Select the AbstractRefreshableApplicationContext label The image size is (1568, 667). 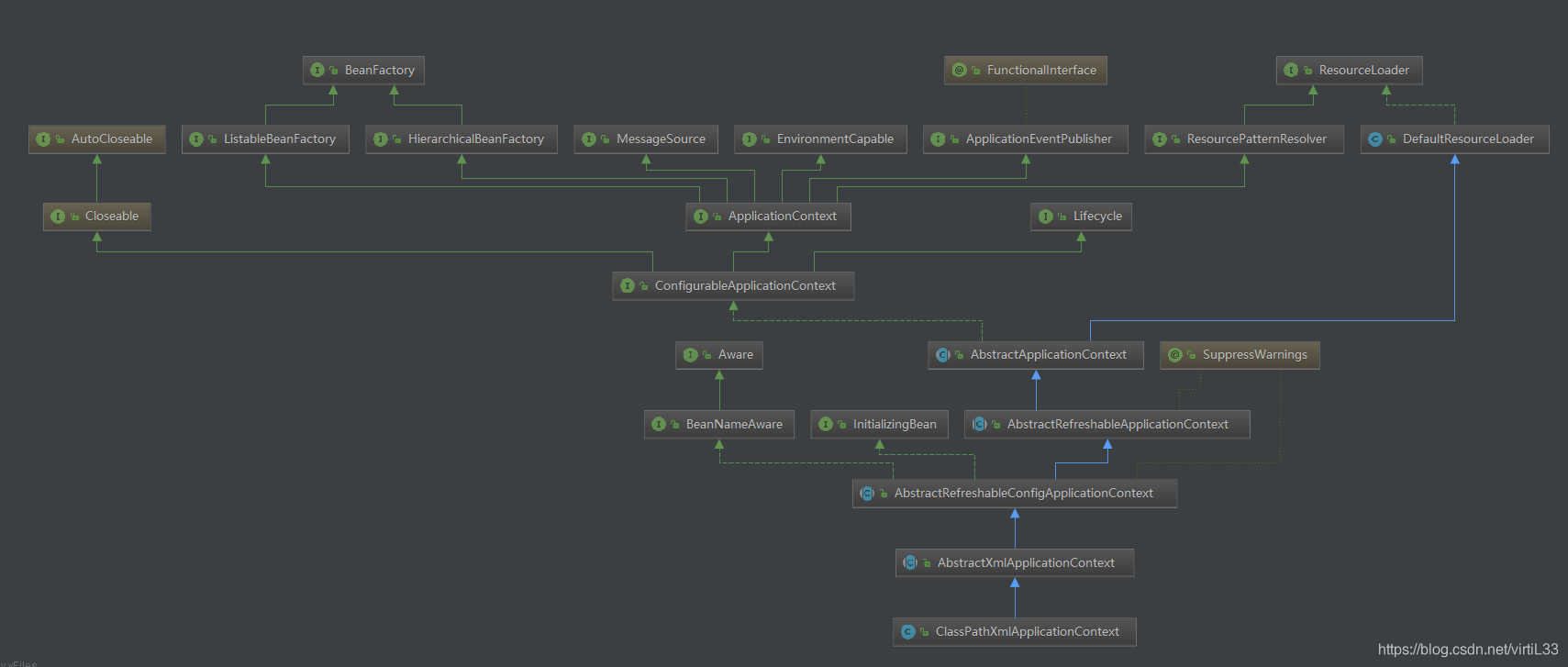[x=1118, y=424]
